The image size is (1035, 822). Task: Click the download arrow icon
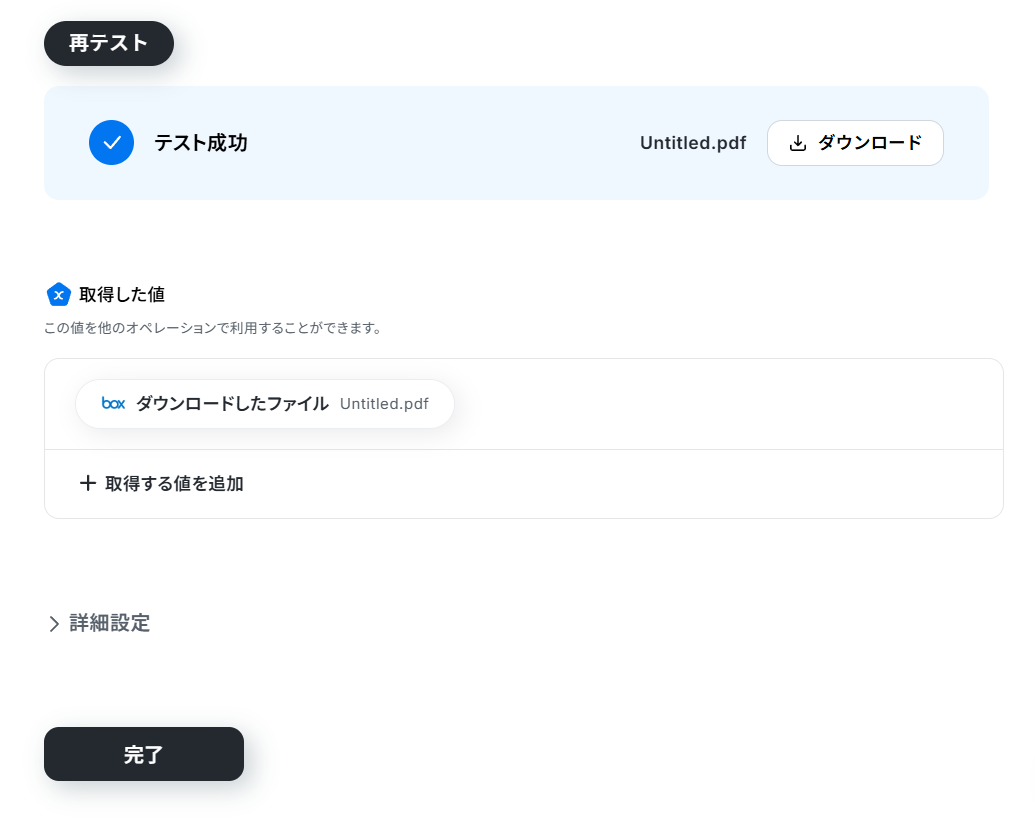tap(797, 143)
